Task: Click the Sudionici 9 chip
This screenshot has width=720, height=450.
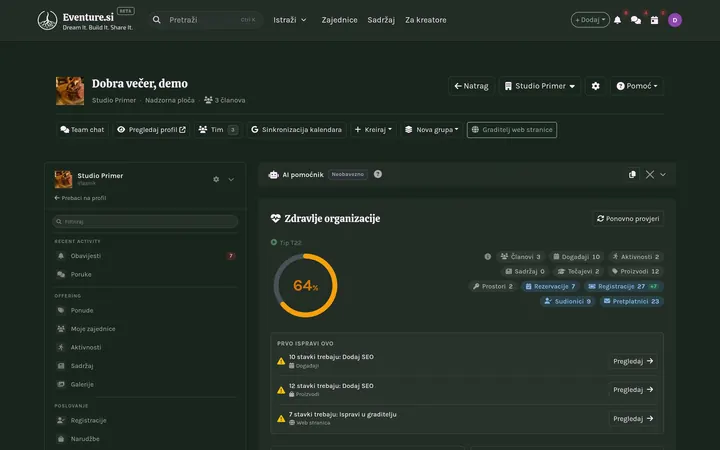Action: tap(568, 301)
